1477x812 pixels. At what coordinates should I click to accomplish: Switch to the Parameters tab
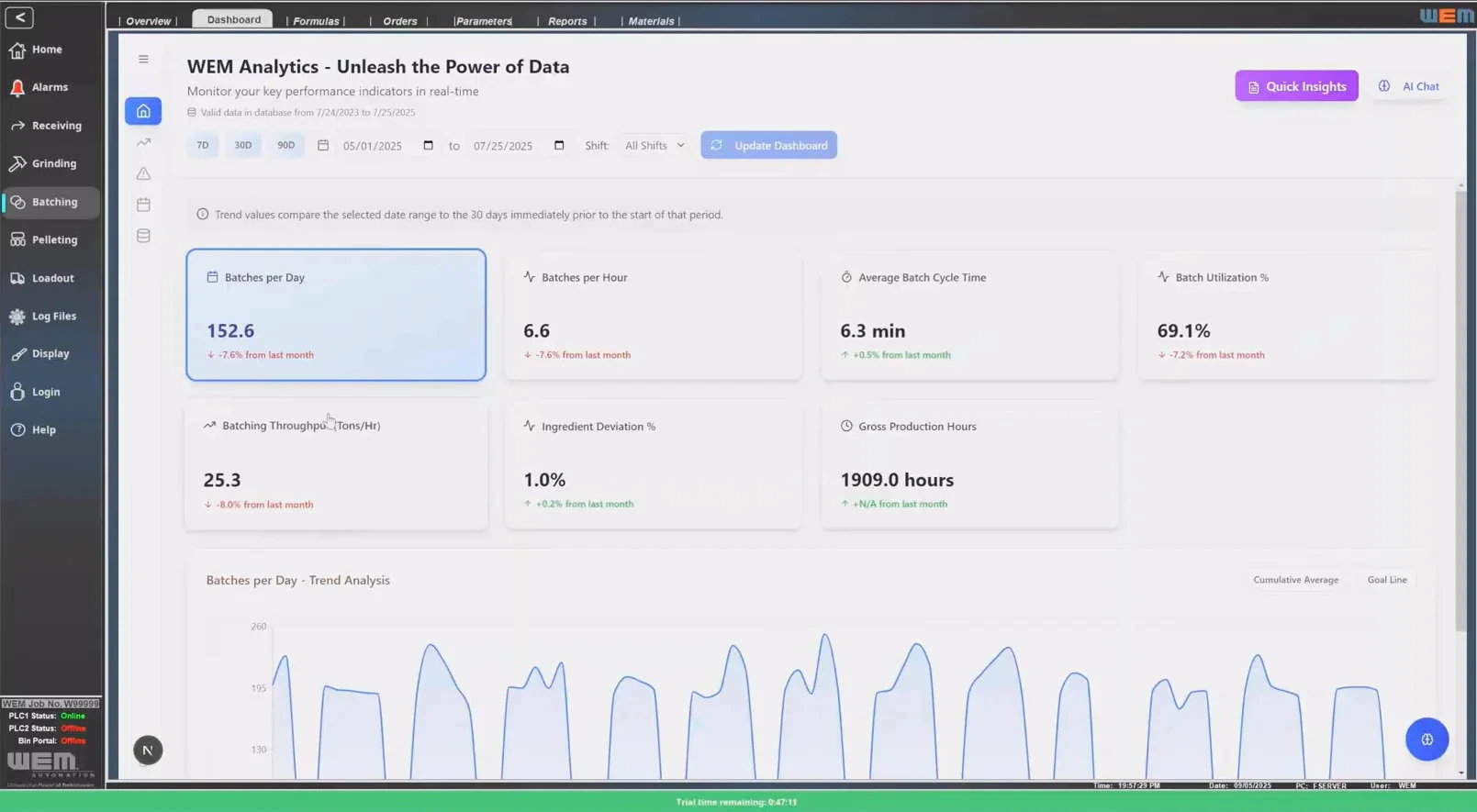click(x=484, y=20)
